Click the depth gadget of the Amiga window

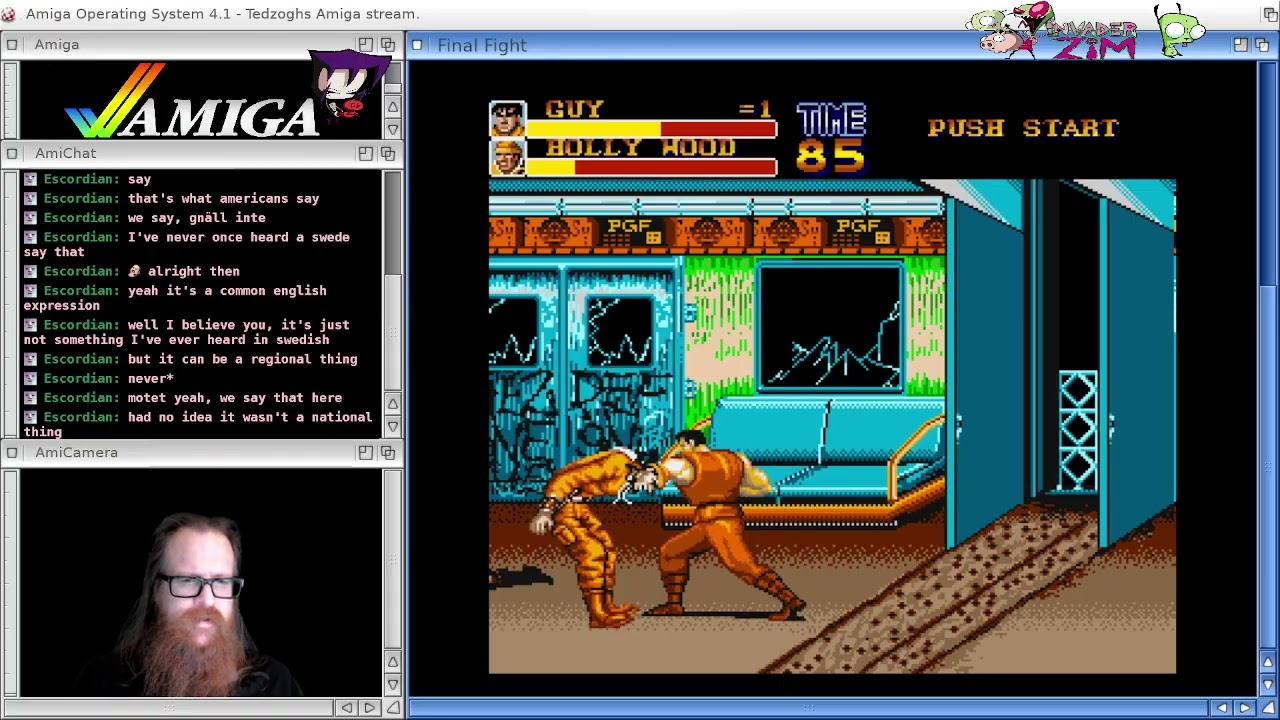tap(388, 45)
